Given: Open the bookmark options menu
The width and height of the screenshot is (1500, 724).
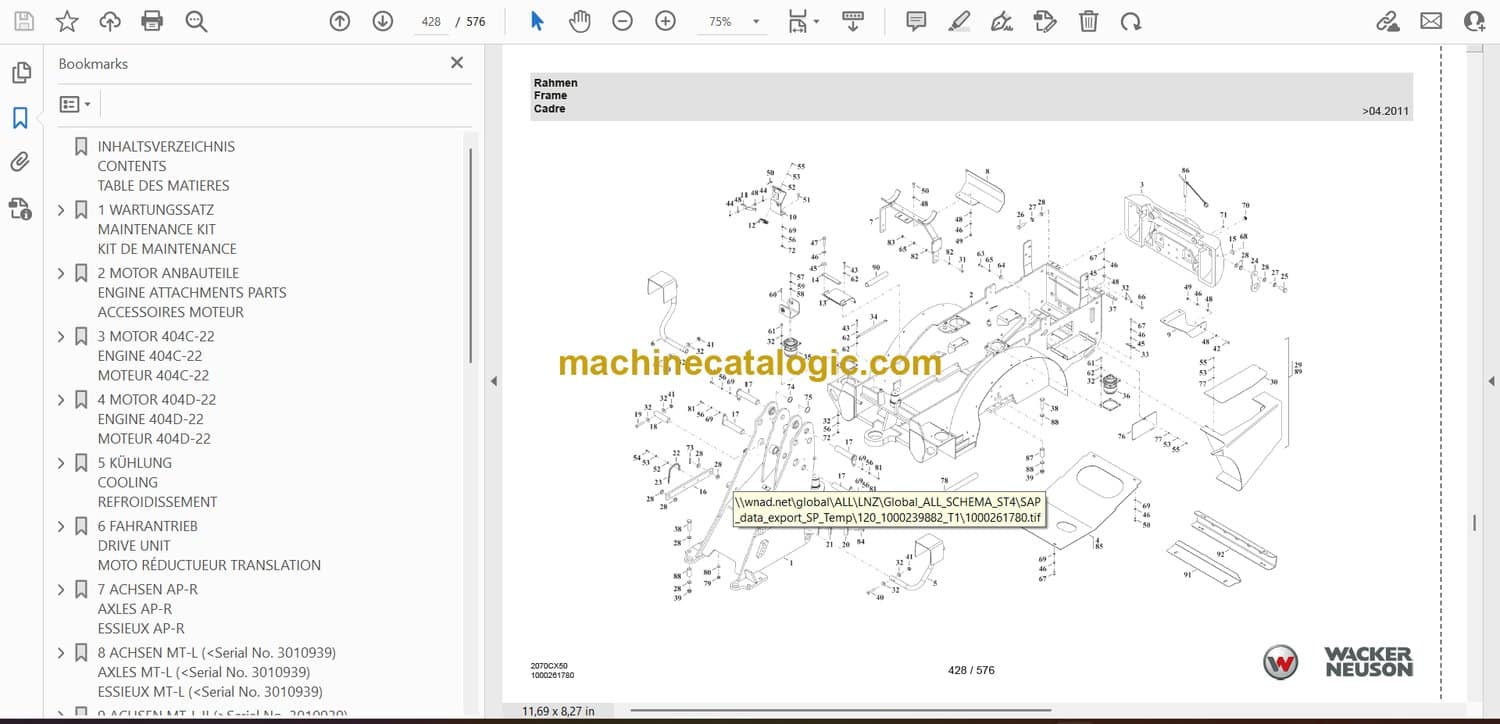Looking at the screenshot, I should point(75,104).
